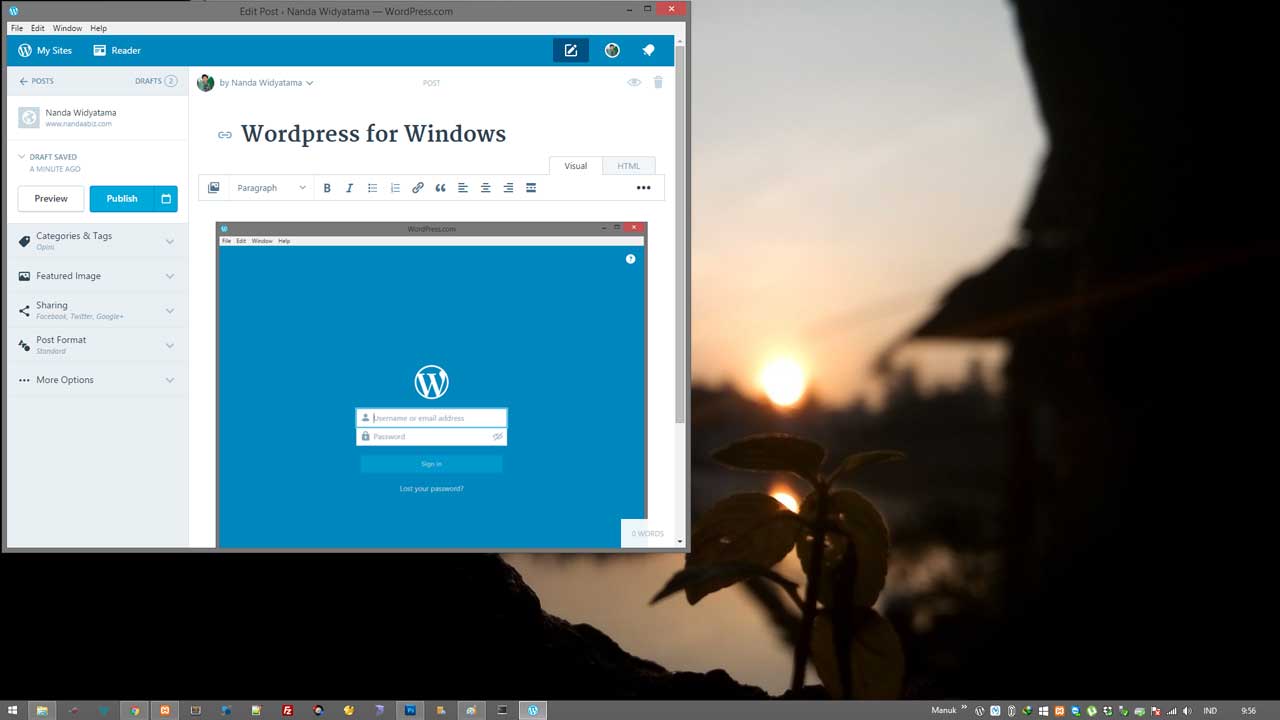Click the volume speaker tray icon
The image size is (1280, 720).
click(1186, 711)
